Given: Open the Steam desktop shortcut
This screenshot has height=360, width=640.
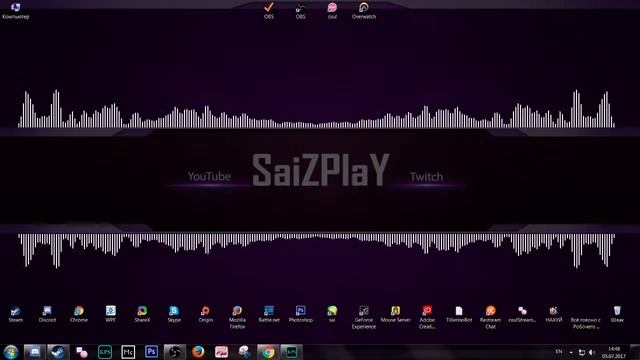Looking at the screenshot, I should [16, 314].
